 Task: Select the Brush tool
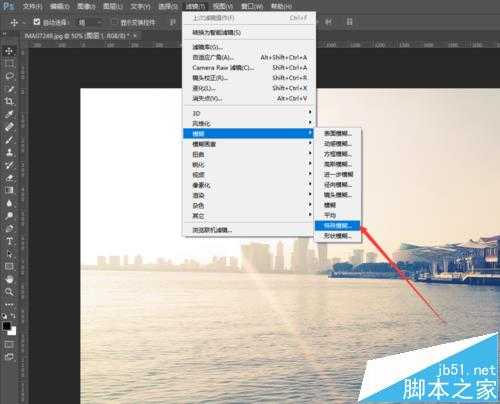click(9, 140)
